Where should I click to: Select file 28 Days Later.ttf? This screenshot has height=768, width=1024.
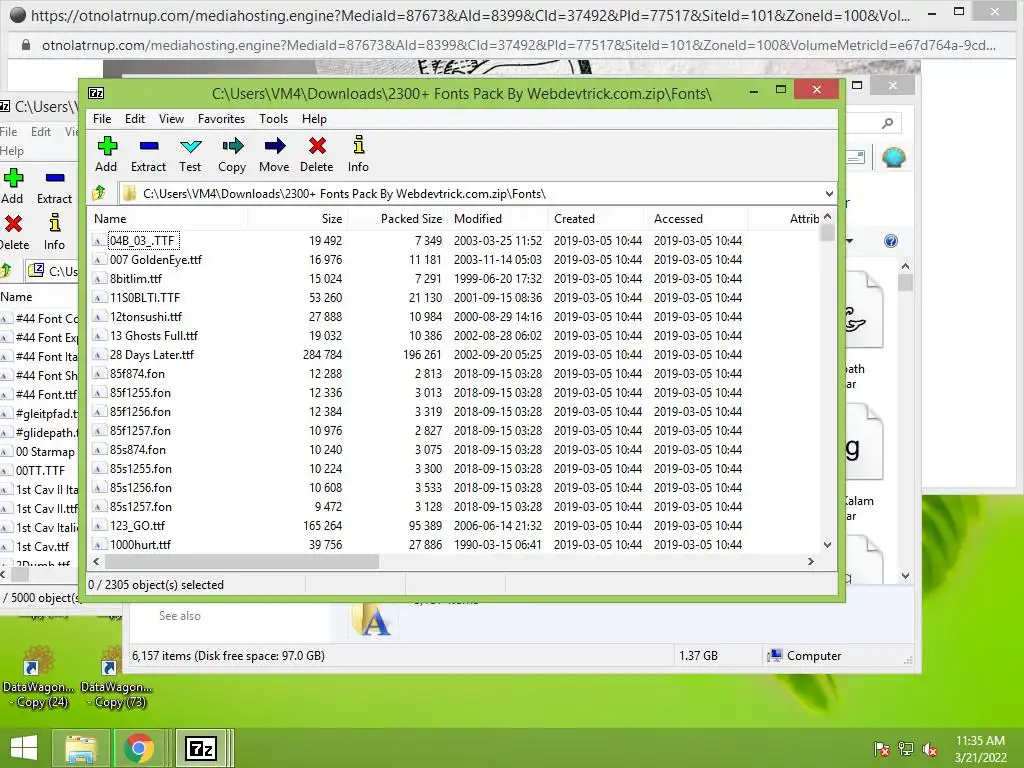coord(152,354)
